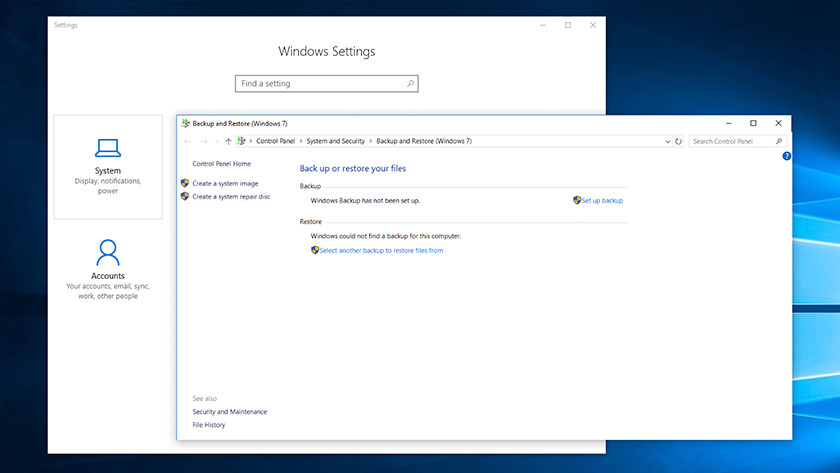Click the Find a setting search box

326,84
